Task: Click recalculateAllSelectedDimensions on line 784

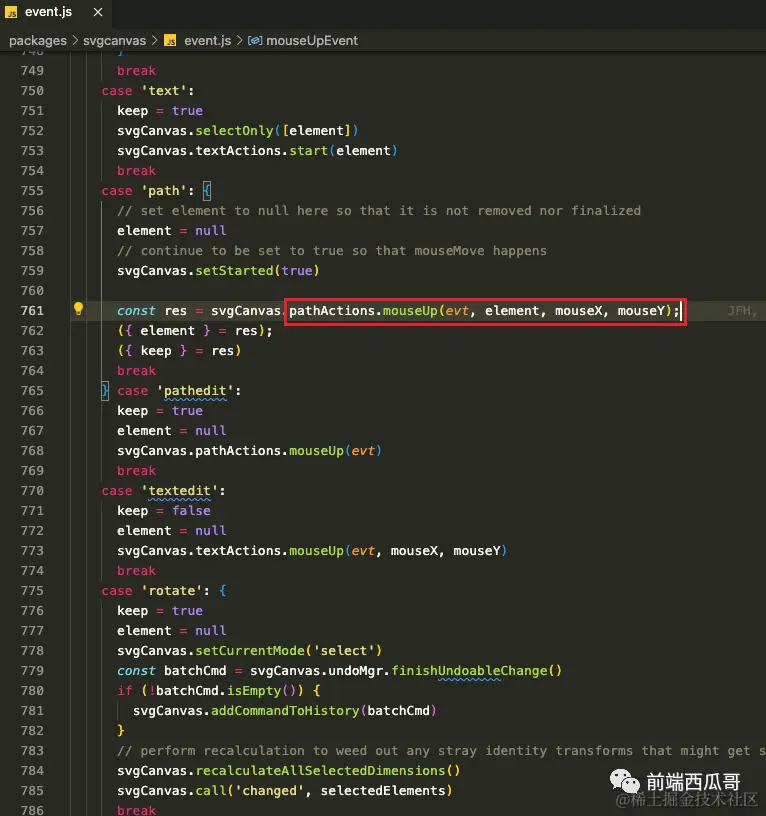Action: pos(321,771)
